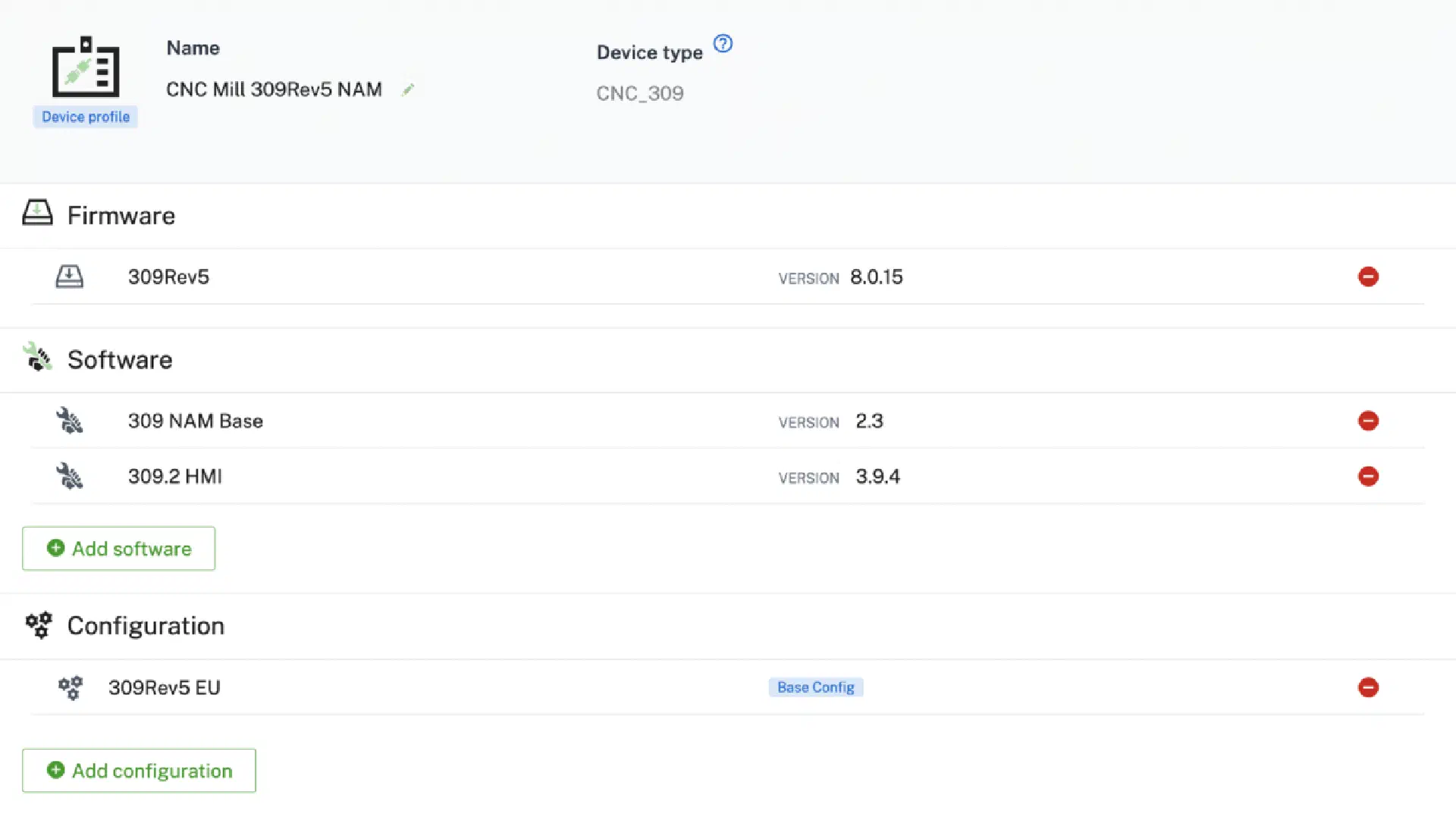Click the pencil icon to edit profile name

click(408, 90)
